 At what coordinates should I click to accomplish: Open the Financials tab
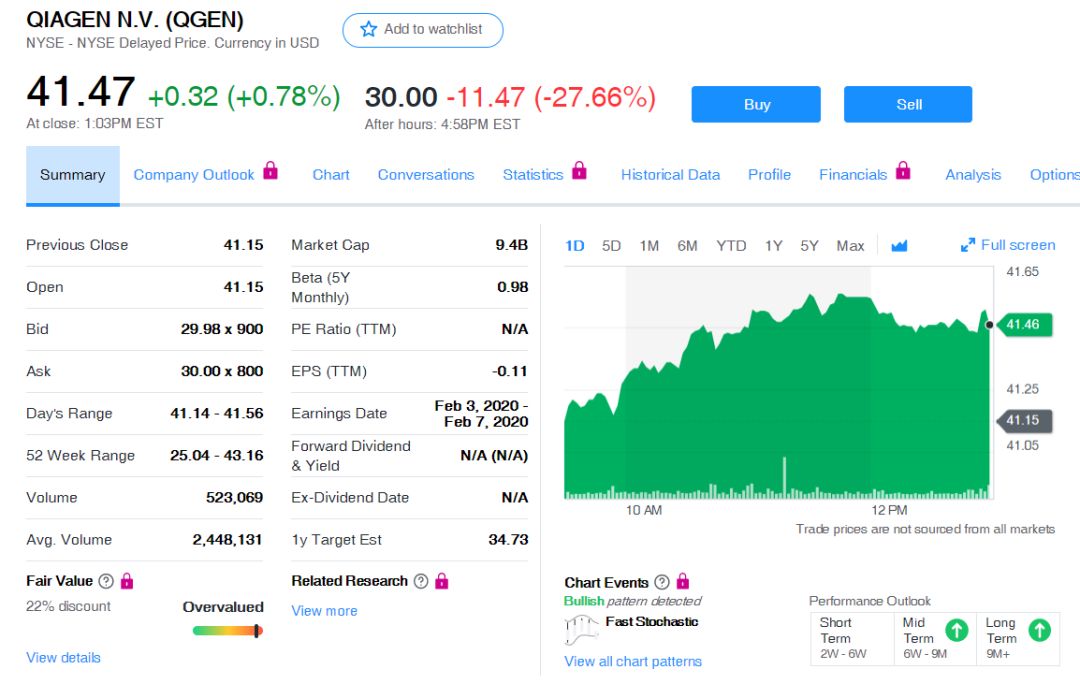[x=853, y=175]
